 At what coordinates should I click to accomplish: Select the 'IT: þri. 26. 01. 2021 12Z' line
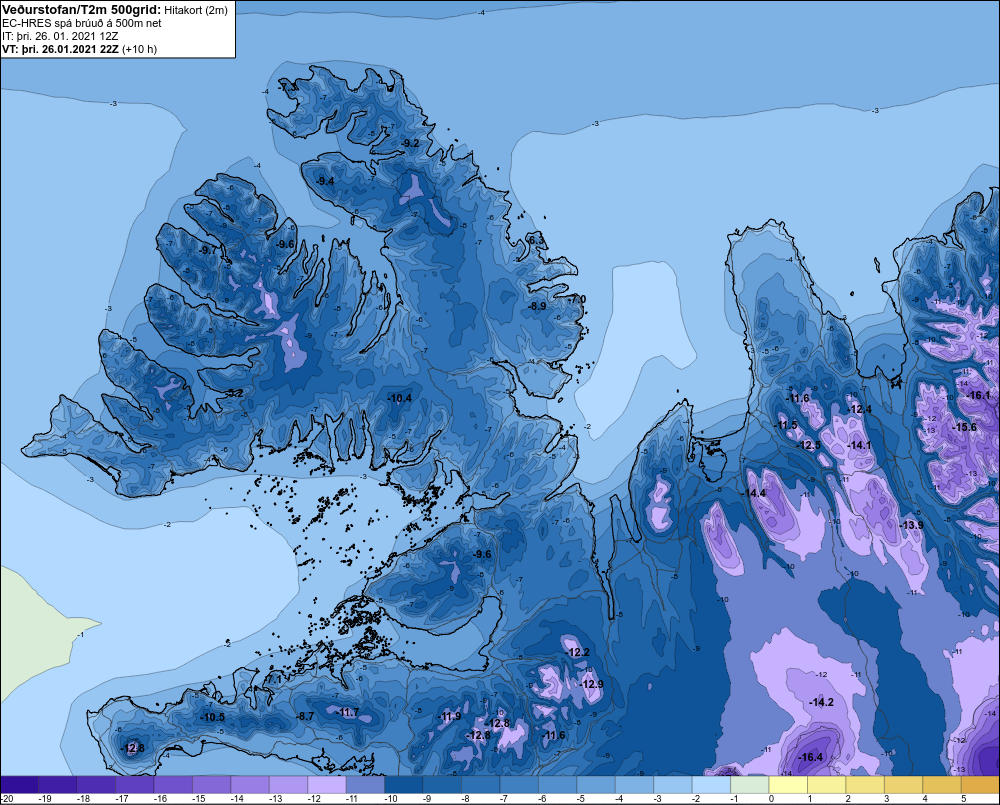[x=60, y=36]
